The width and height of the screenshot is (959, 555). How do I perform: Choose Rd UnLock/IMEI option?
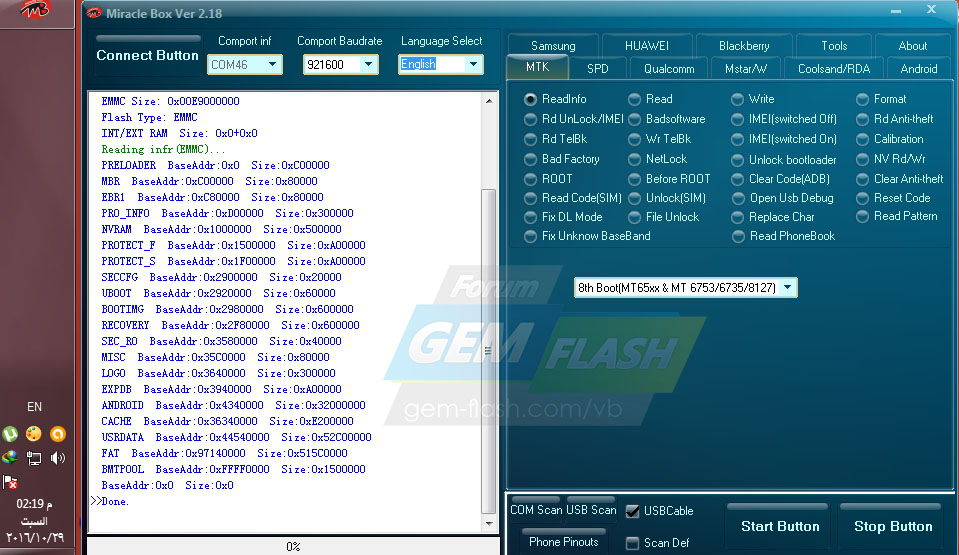[x=574, y=119]
